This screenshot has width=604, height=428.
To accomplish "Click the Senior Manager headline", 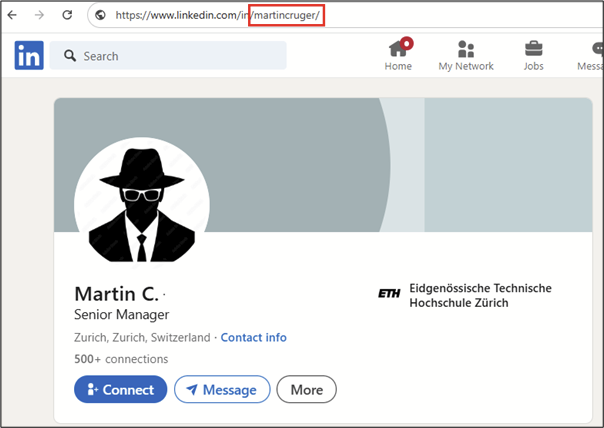I will 121,315.
